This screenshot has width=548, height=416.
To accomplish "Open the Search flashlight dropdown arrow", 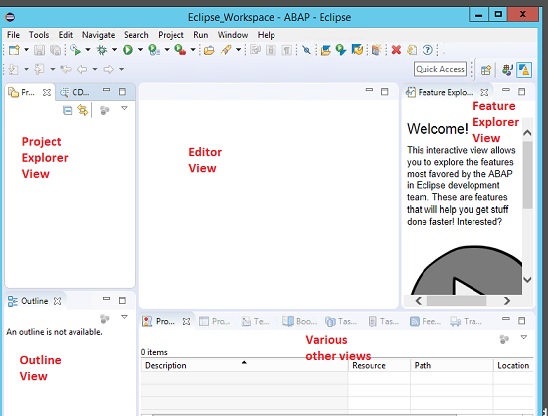I will 238,50.
